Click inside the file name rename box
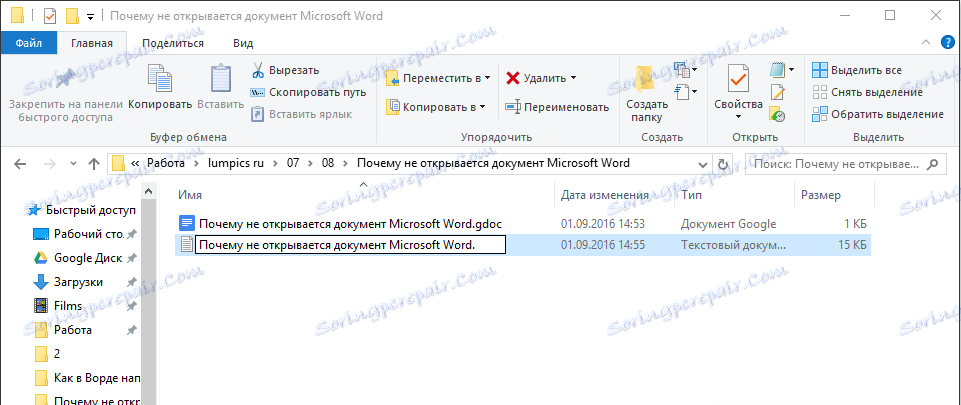961x405 pixels. pyautogui.click(x=349, y=245)
